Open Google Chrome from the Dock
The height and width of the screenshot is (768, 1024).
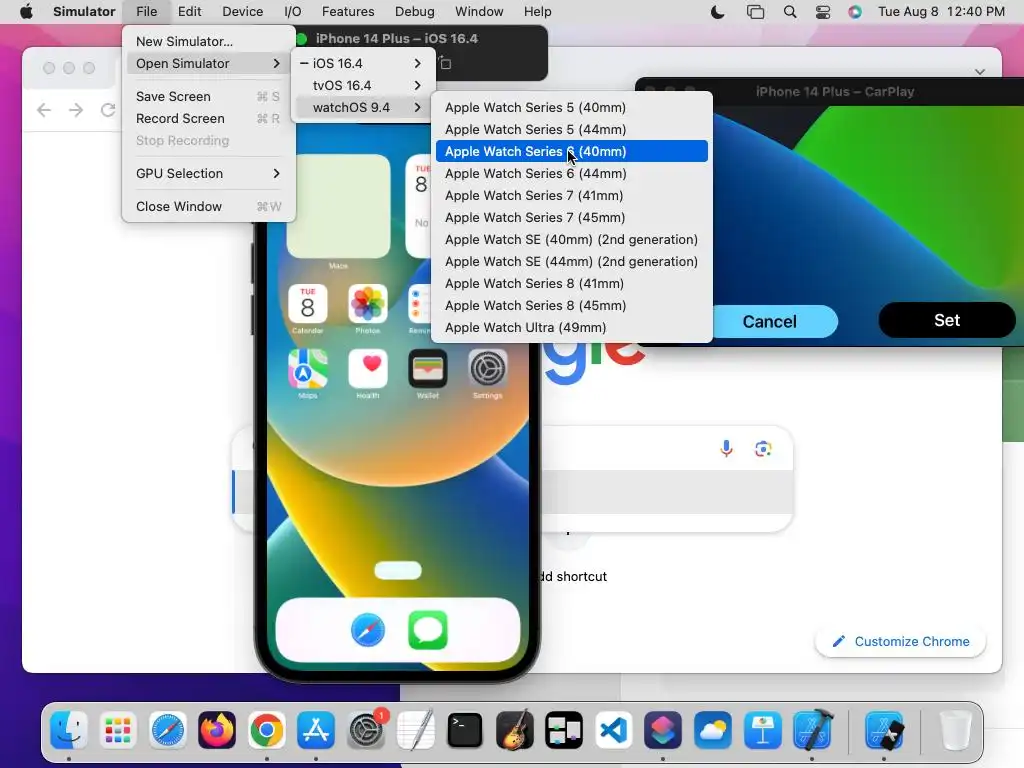coord(266,729)
